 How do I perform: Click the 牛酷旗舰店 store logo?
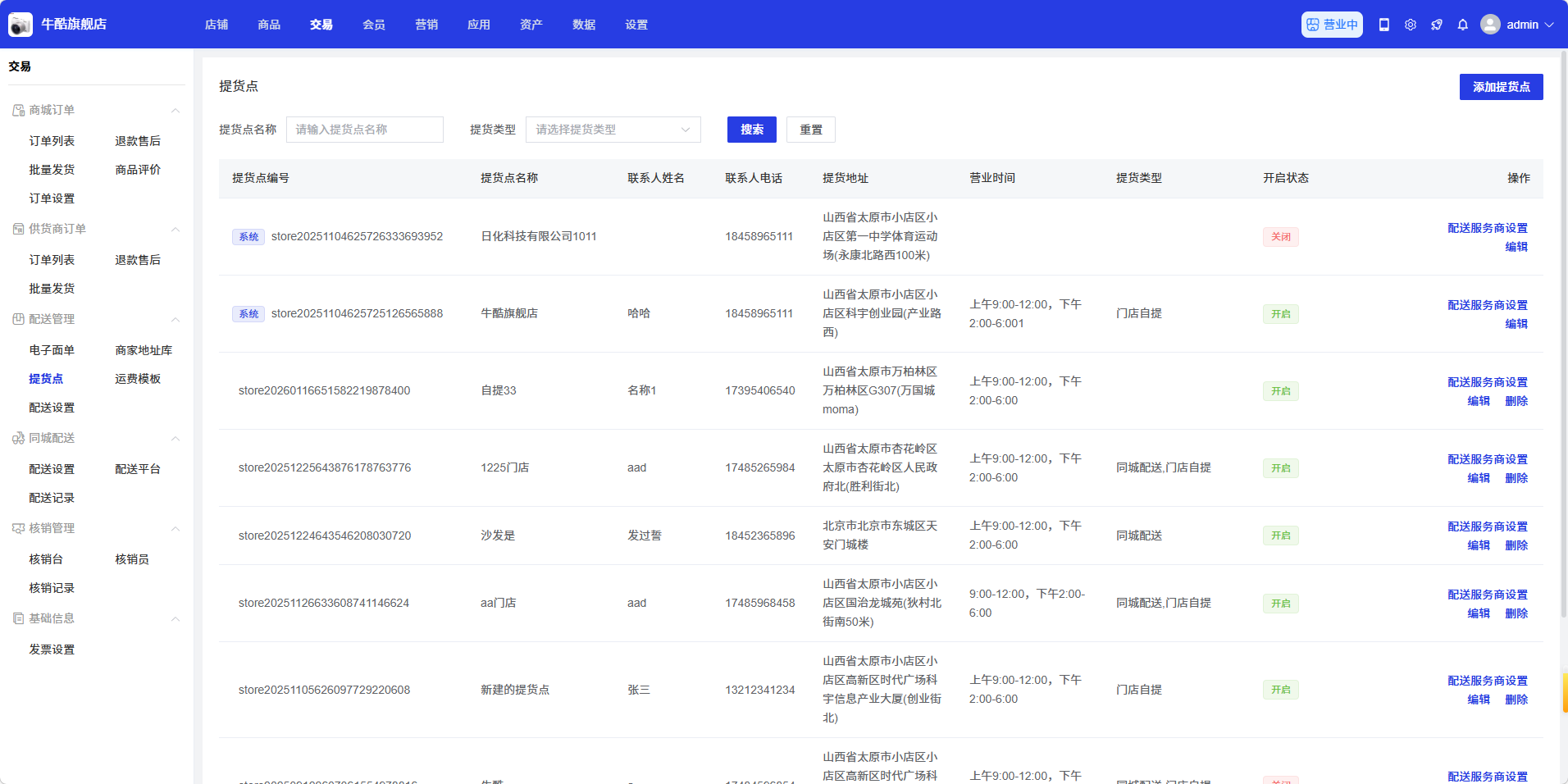[21, 25]
